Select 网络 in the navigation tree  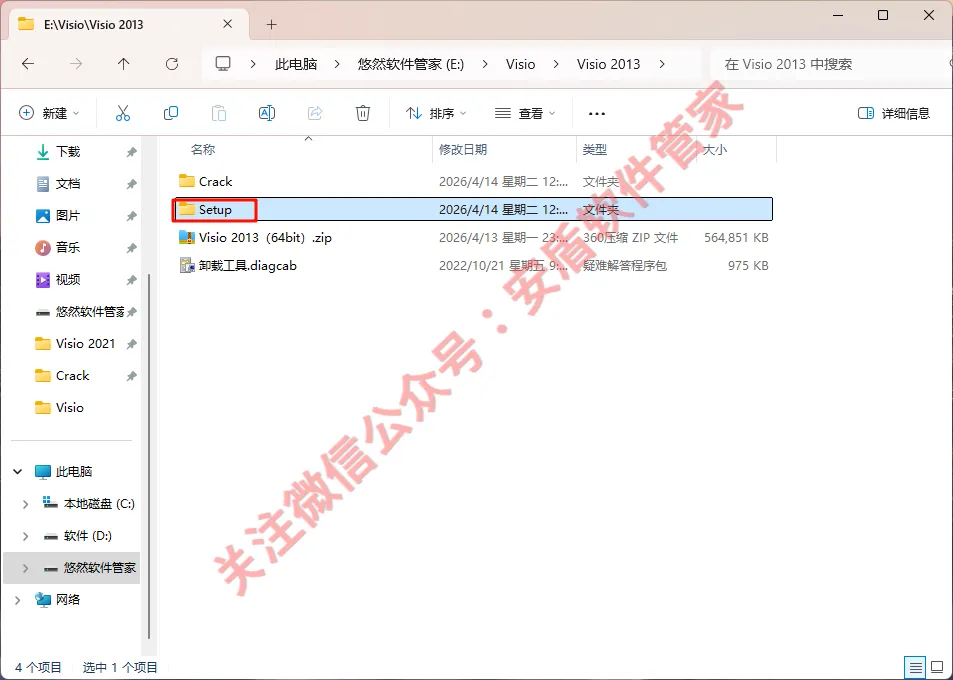coord(68,600)
